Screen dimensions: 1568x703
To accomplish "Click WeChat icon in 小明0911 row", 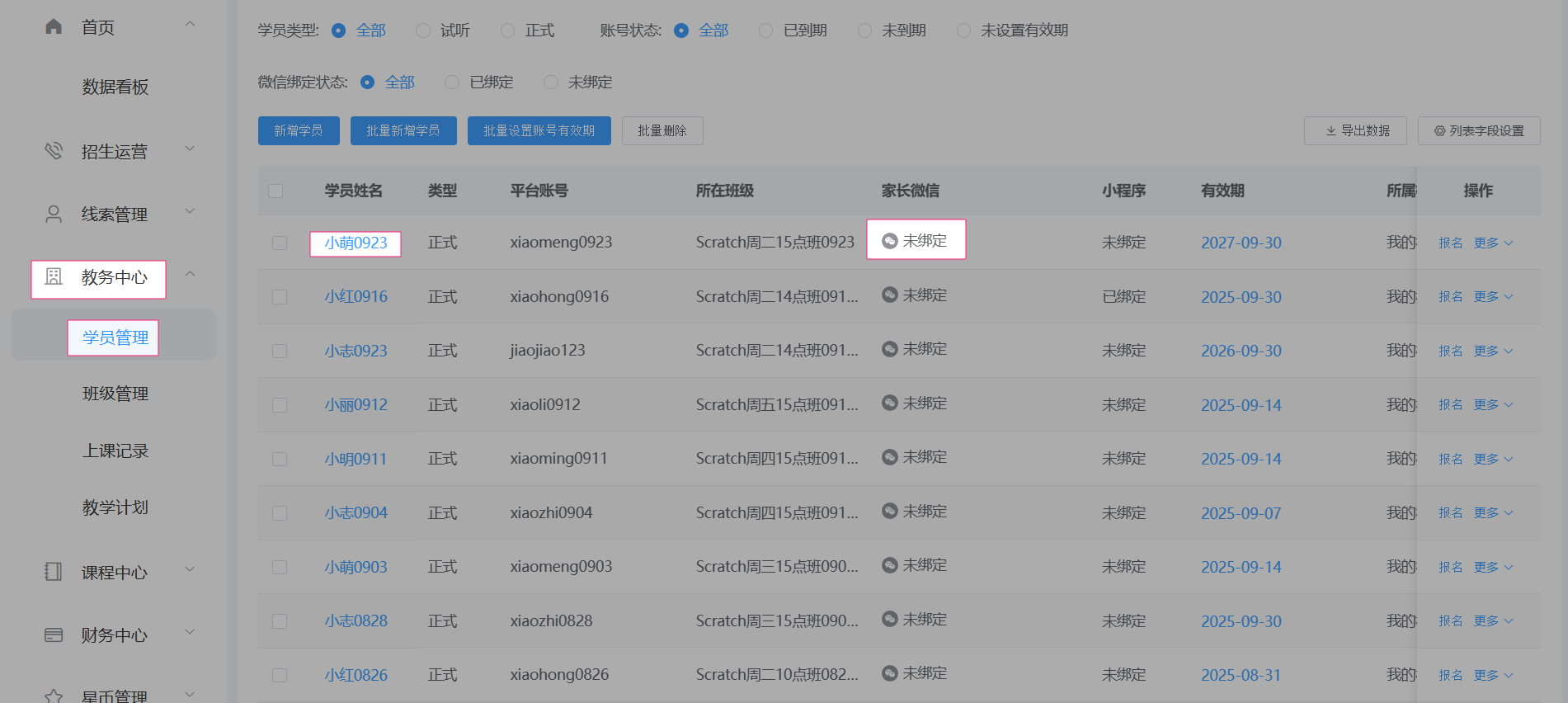I will [x=890, y=457].
